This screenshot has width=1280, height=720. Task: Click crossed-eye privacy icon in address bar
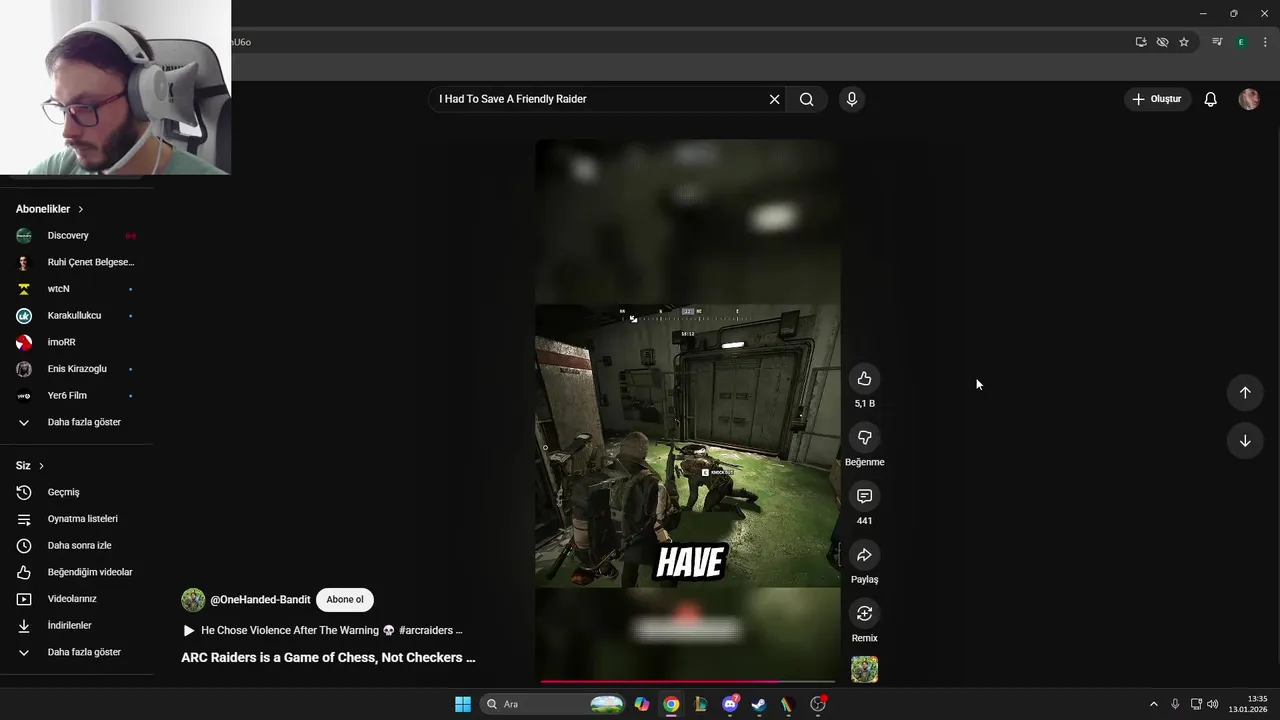(x=1162, y=42)
